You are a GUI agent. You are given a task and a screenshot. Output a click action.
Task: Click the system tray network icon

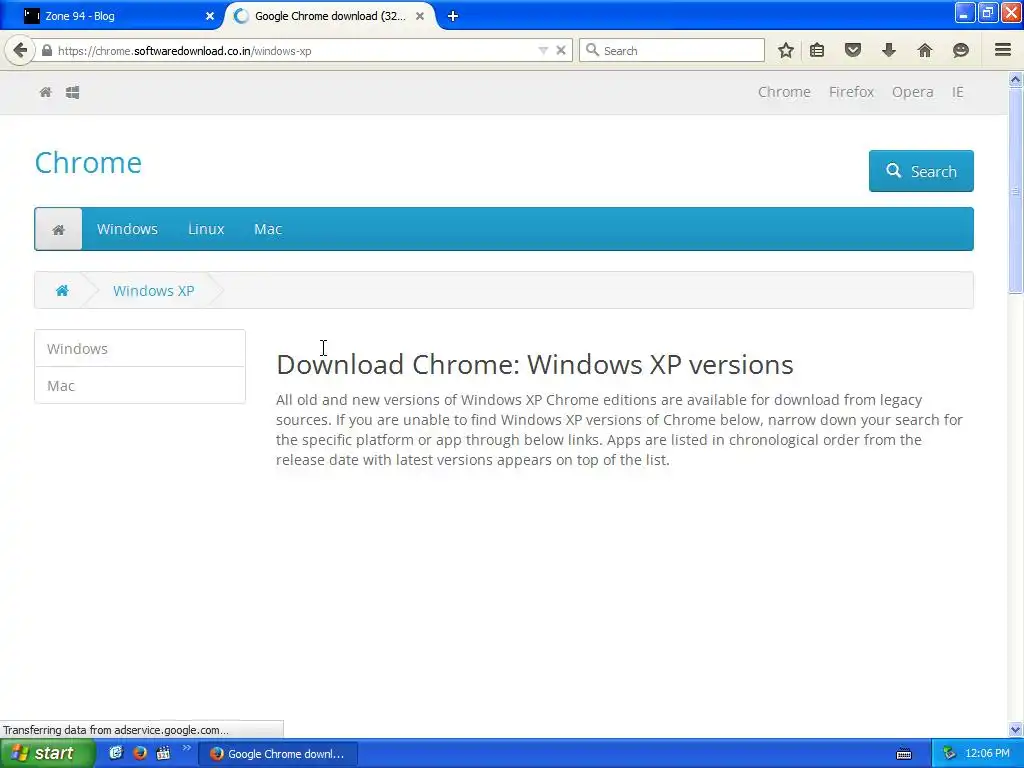tap(949, 754)
